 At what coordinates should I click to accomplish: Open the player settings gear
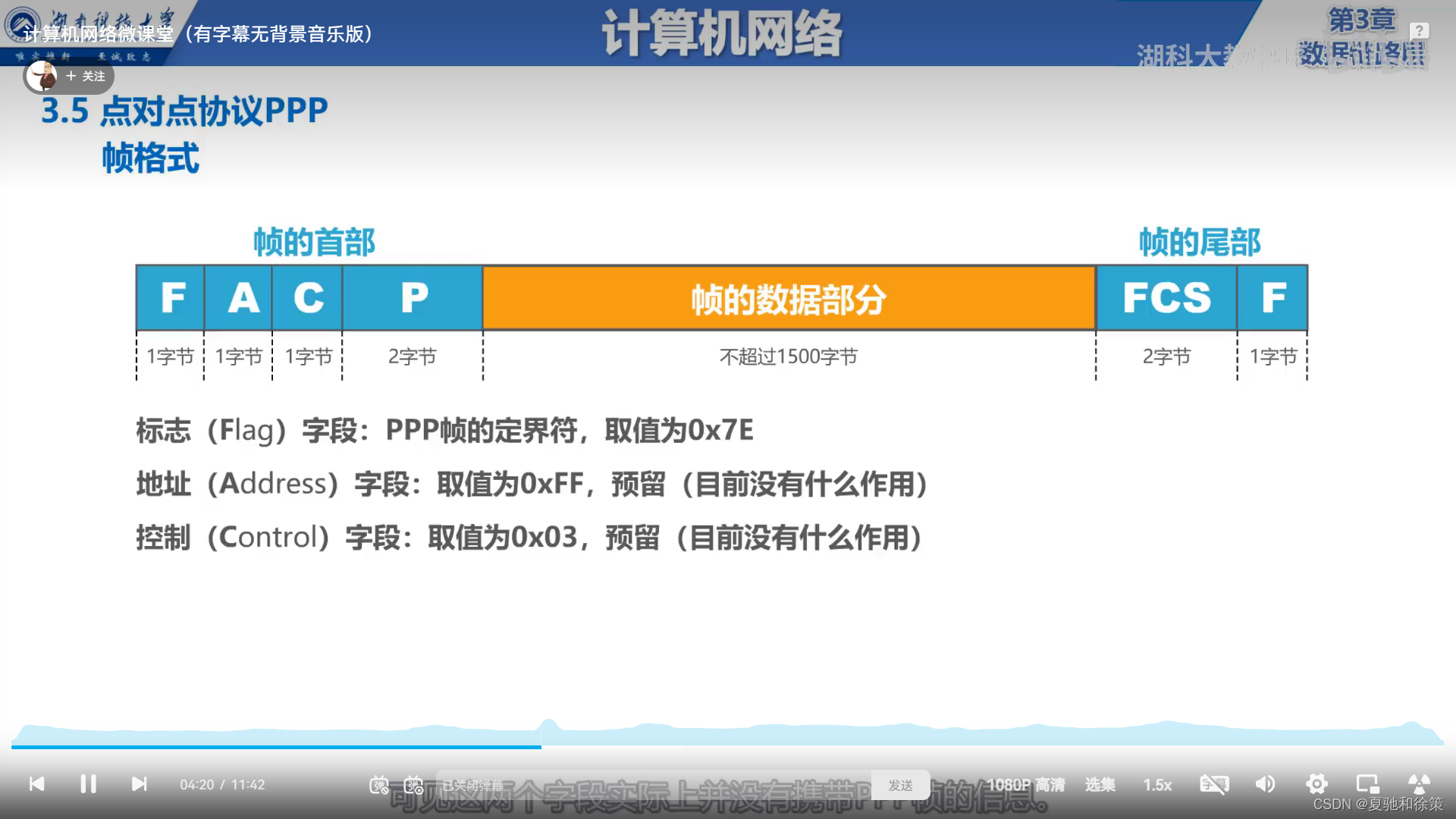coord(1317,785)
